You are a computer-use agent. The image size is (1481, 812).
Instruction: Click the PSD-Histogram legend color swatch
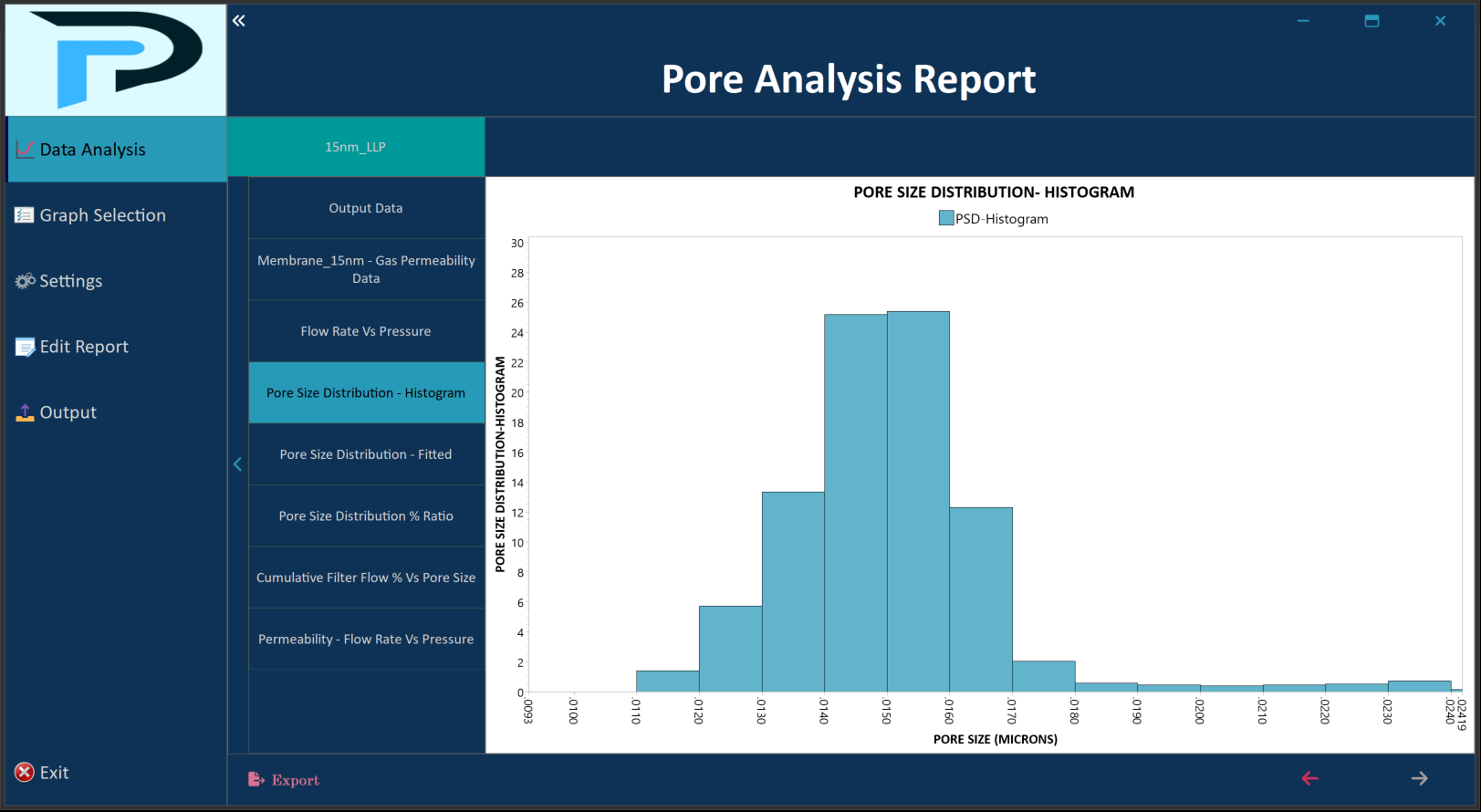pos(946,219)
